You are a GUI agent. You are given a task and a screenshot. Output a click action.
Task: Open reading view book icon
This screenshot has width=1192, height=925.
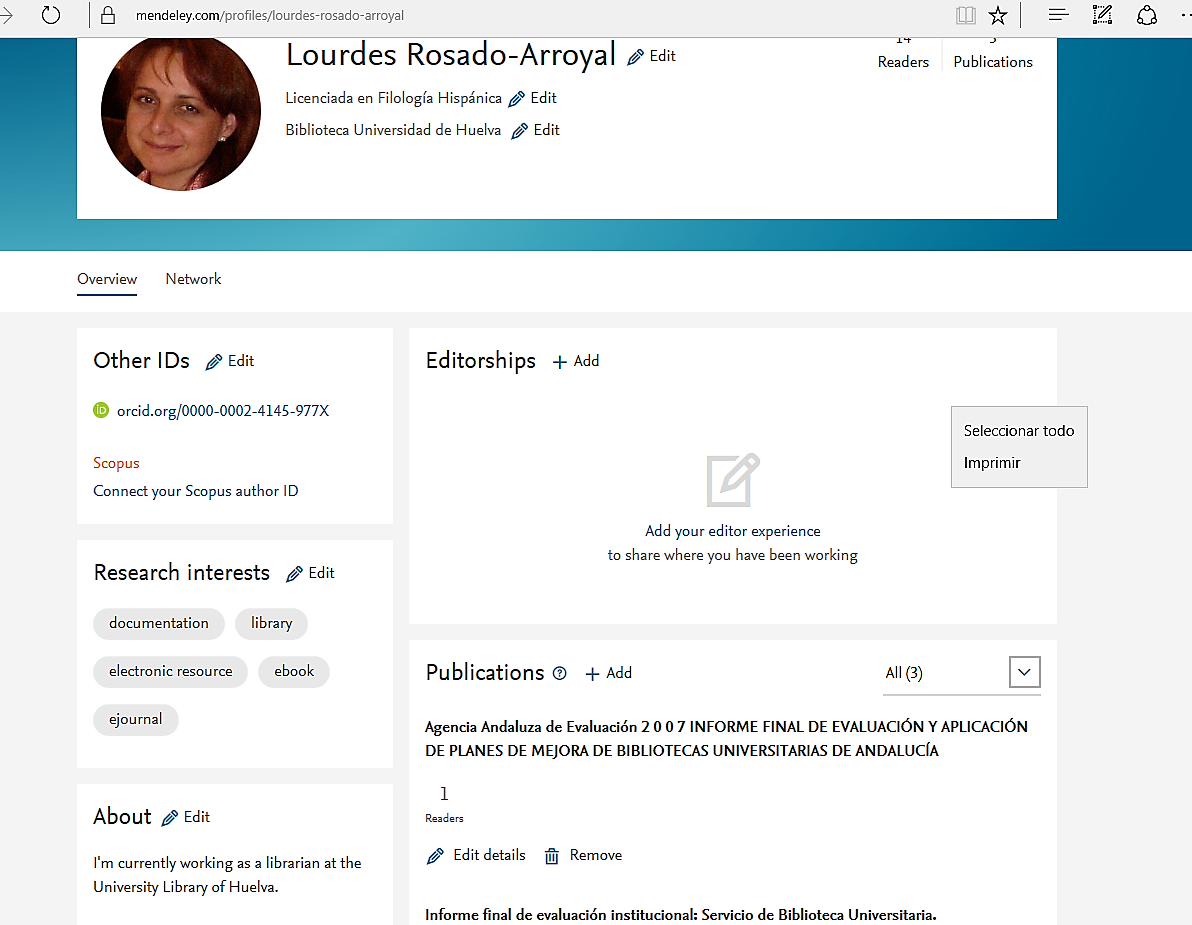coord(965,15)
